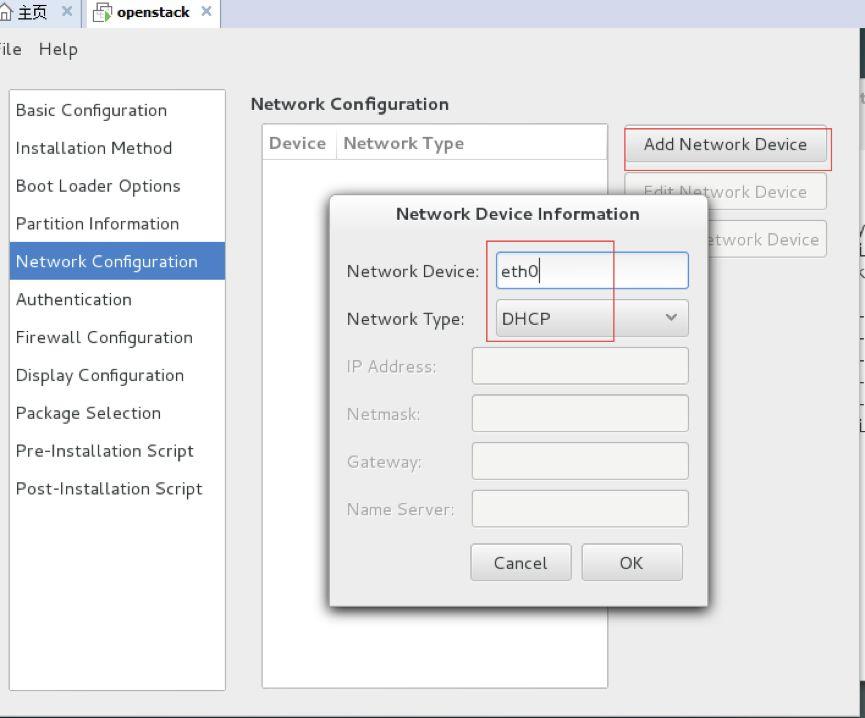Select Partition Information in sidebar

point(97,224)
